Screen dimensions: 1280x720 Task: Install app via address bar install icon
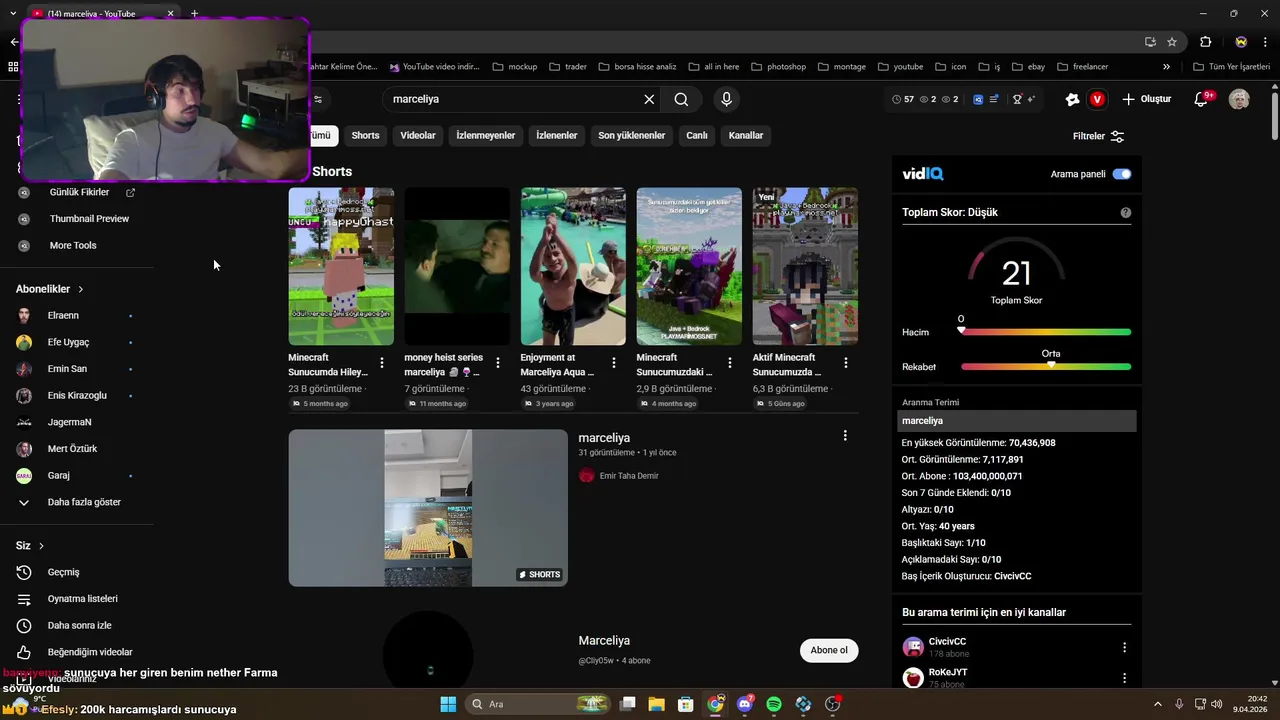pos(1150,42)
